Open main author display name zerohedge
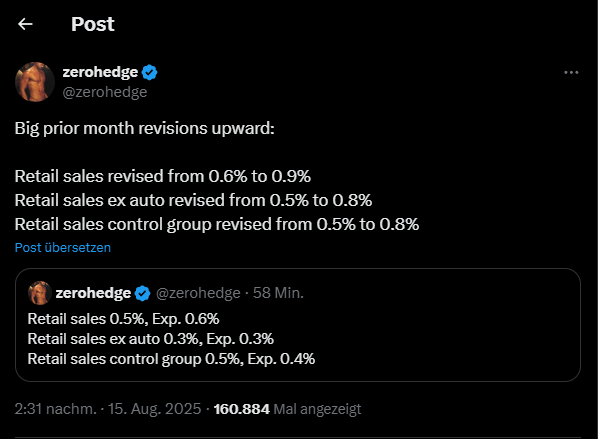Viewport: 598px width, 439px height. tap(100, 72)
